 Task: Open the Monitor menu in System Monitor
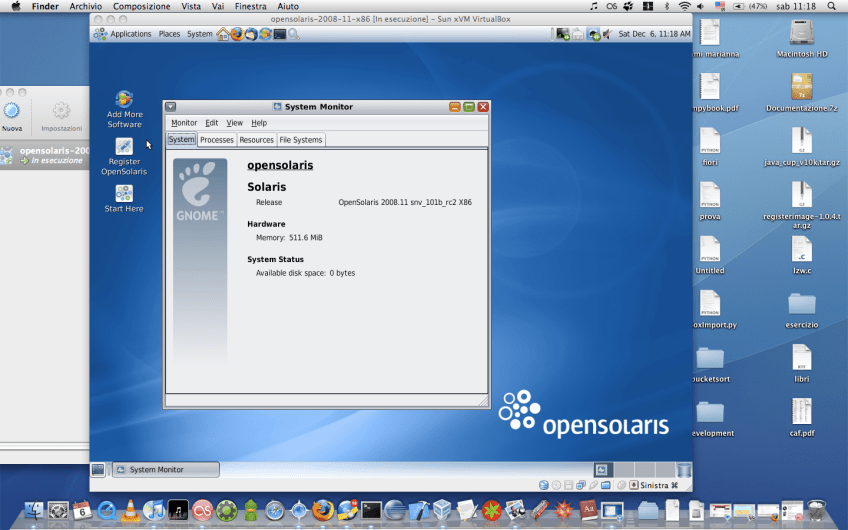(x=184, y=123)
